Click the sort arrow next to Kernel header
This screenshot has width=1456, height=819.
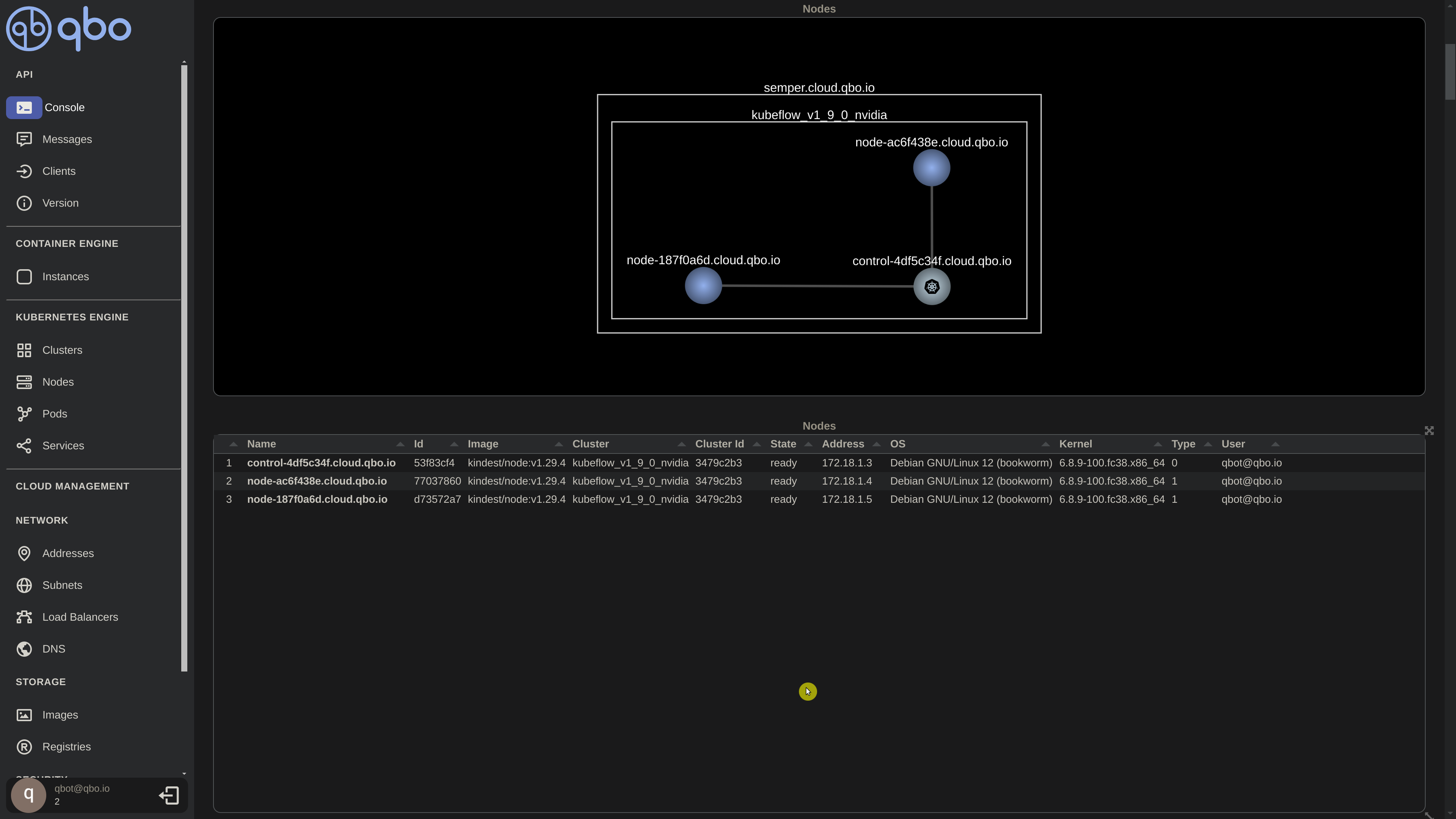1158,444
